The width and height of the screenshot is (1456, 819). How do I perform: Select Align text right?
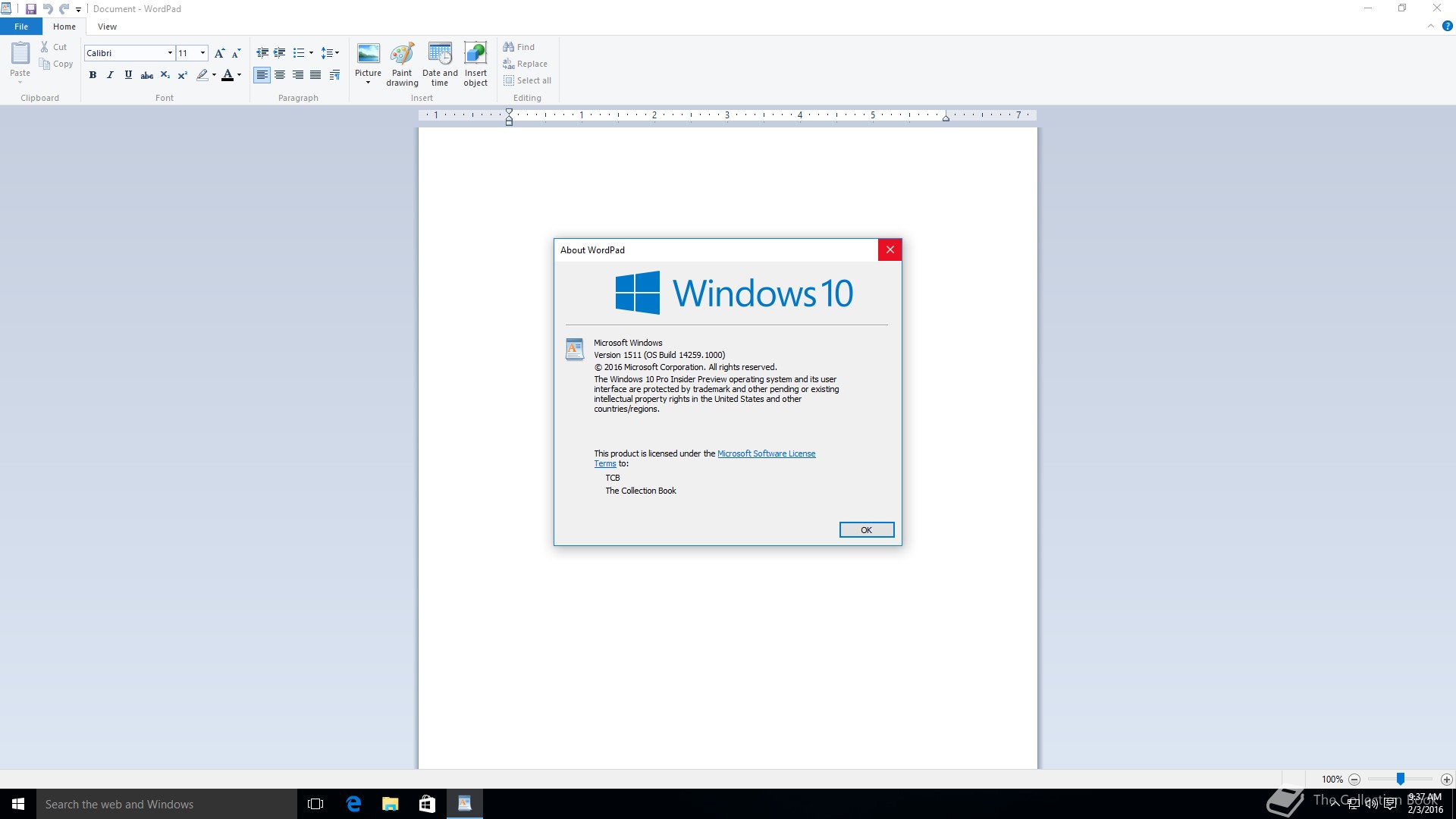(298, 75)
